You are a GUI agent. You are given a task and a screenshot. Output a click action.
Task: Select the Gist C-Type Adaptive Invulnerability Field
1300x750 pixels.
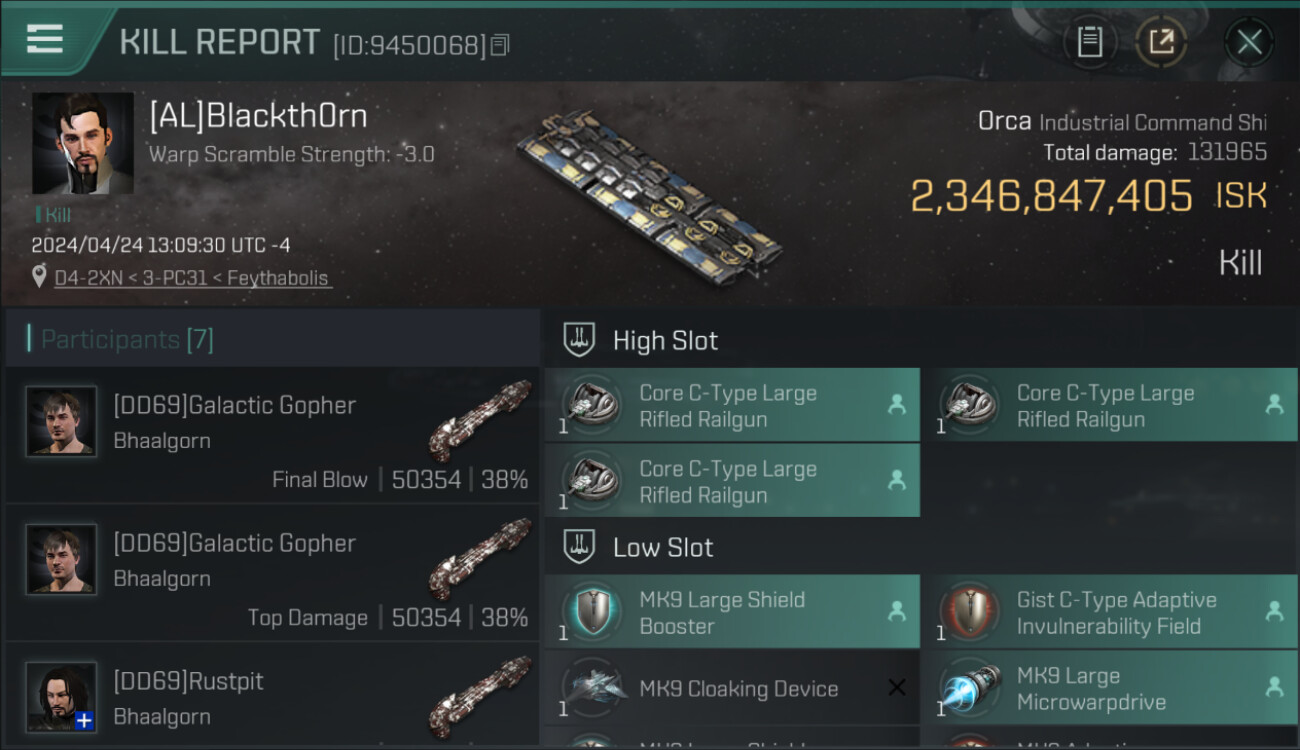[1108, 612]
